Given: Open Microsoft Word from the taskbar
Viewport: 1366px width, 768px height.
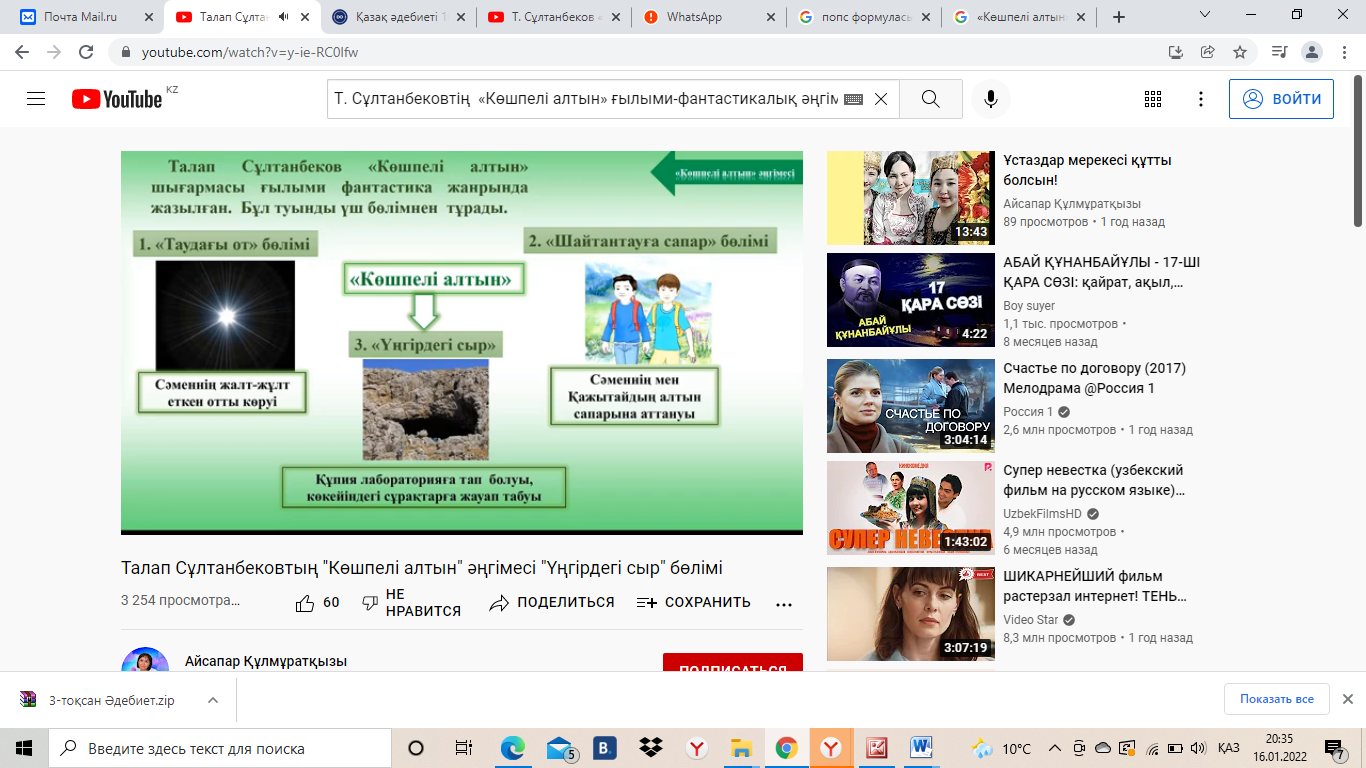Looking at the screenshot, I should point(921,748).
